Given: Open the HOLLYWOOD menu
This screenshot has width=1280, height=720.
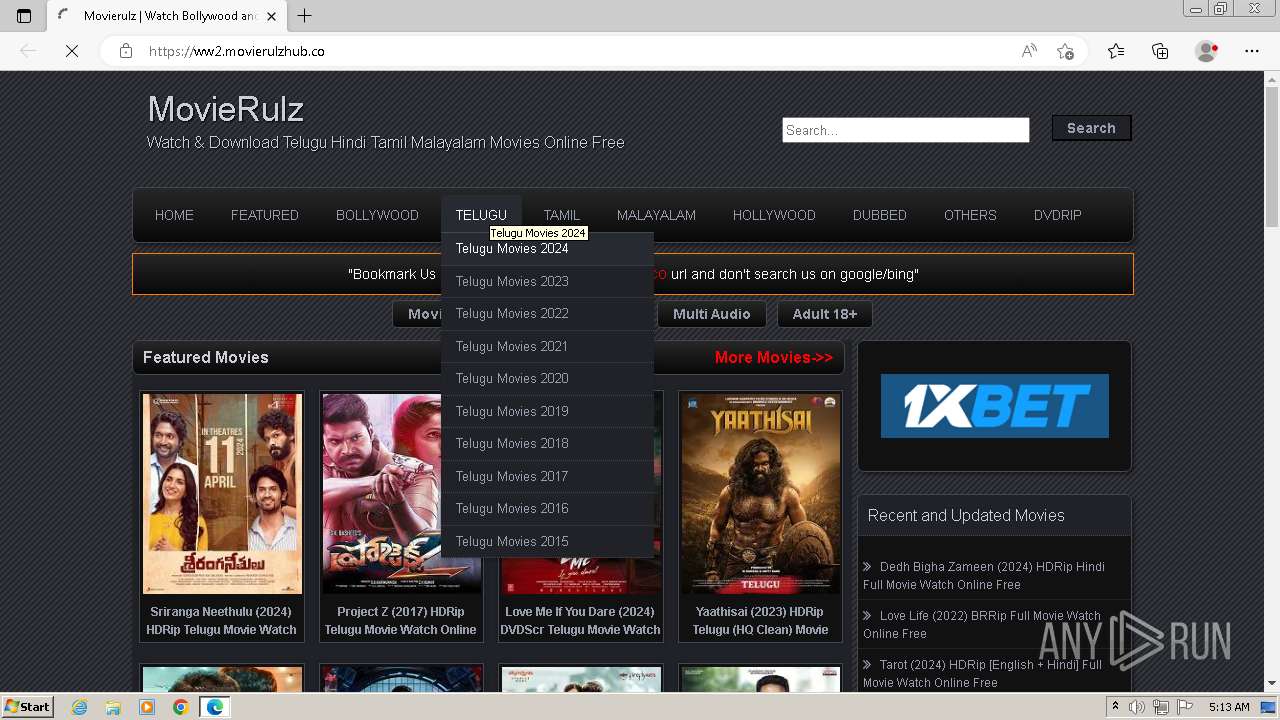Looking at the screenshot, I should [774, 215].
